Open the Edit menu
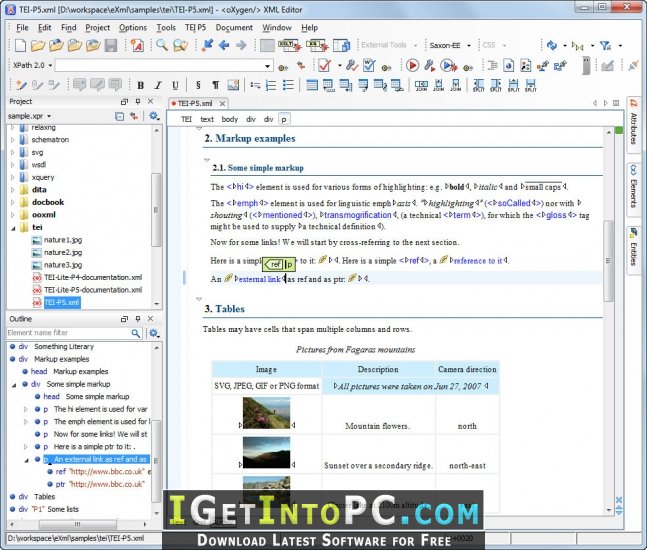This screenshot has width=647, height=550. 45,28
